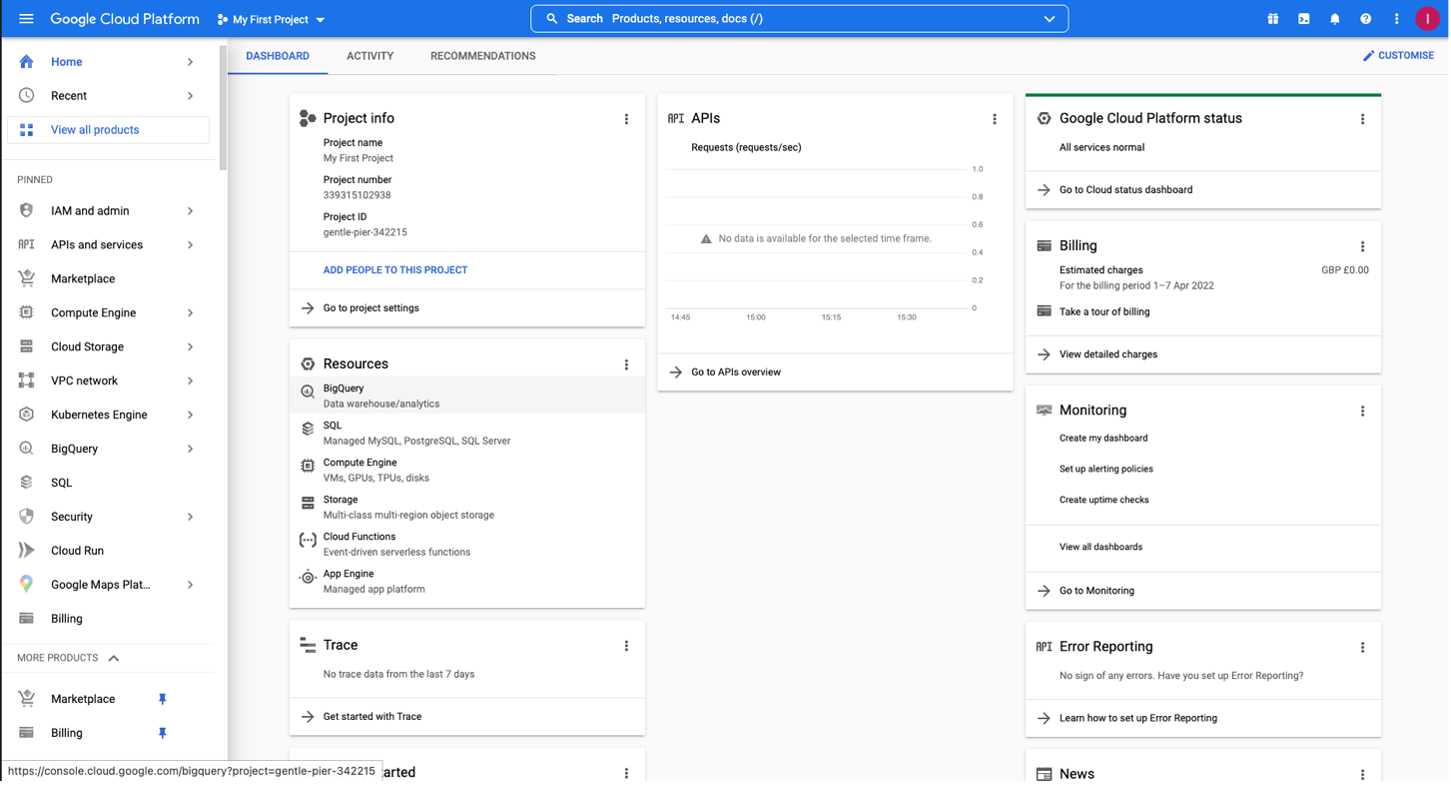Click Create uptime checks

[x=1104, y=500]
